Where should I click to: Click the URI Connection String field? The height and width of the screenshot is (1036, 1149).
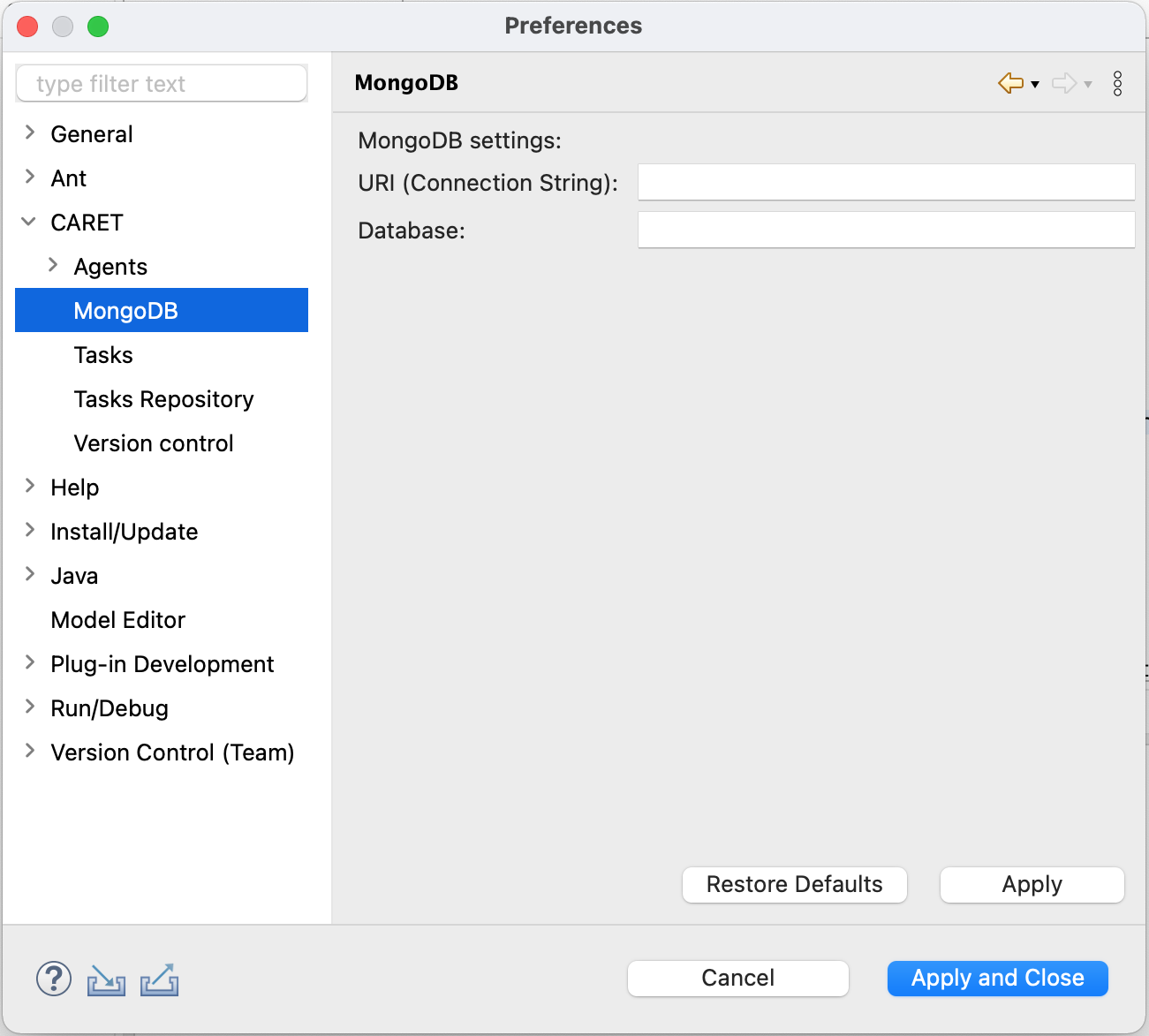point(886,182)
